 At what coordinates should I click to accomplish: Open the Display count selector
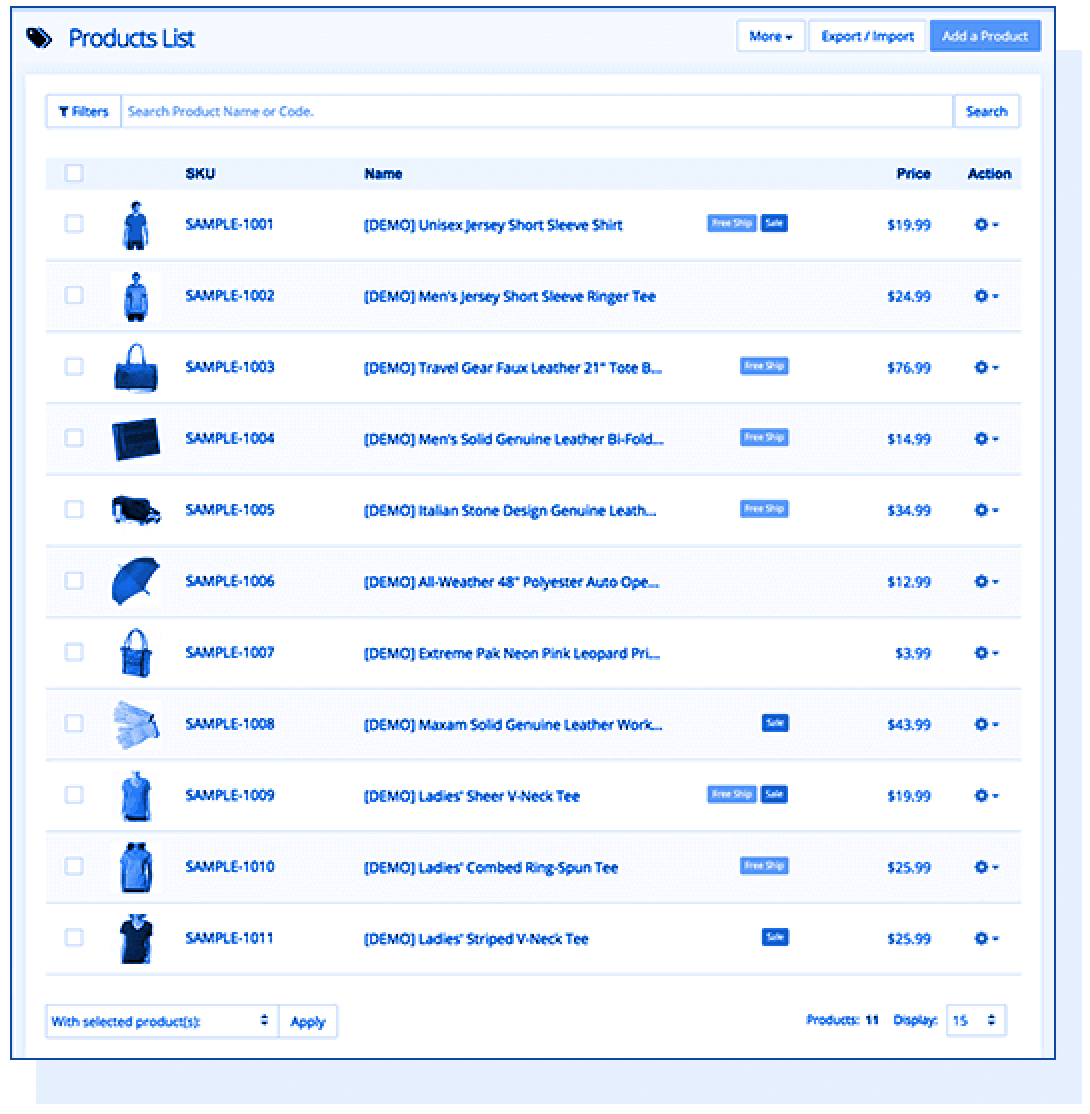point(976,1021)
